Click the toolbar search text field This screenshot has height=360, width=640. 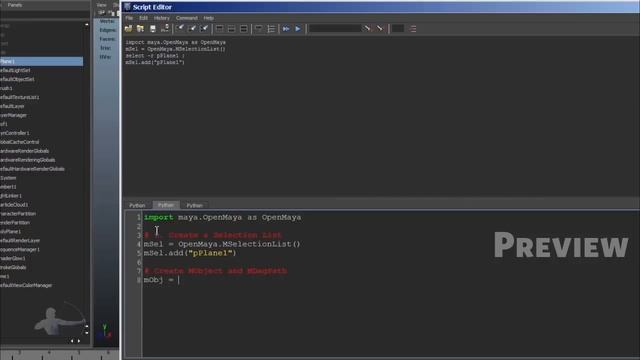(335, 29)
